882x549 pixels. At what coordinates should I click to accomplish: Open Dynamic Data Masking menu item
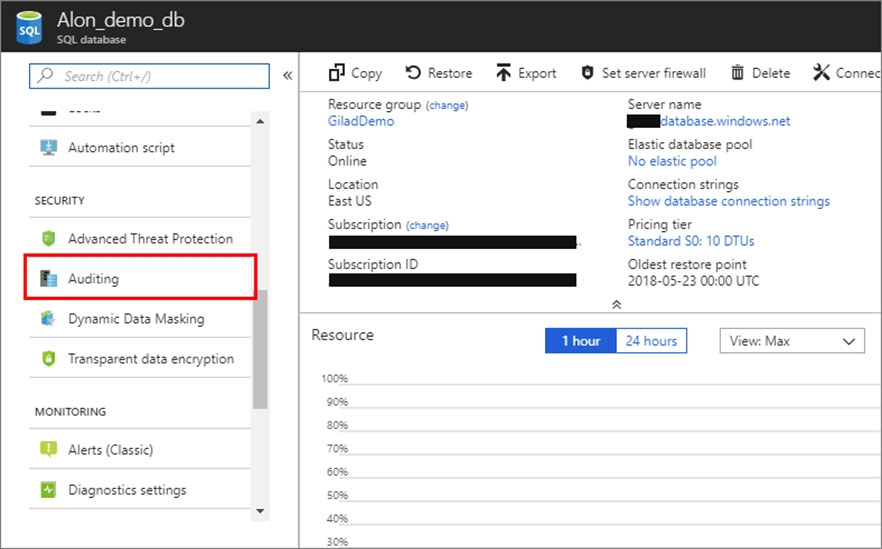[140, 318]
